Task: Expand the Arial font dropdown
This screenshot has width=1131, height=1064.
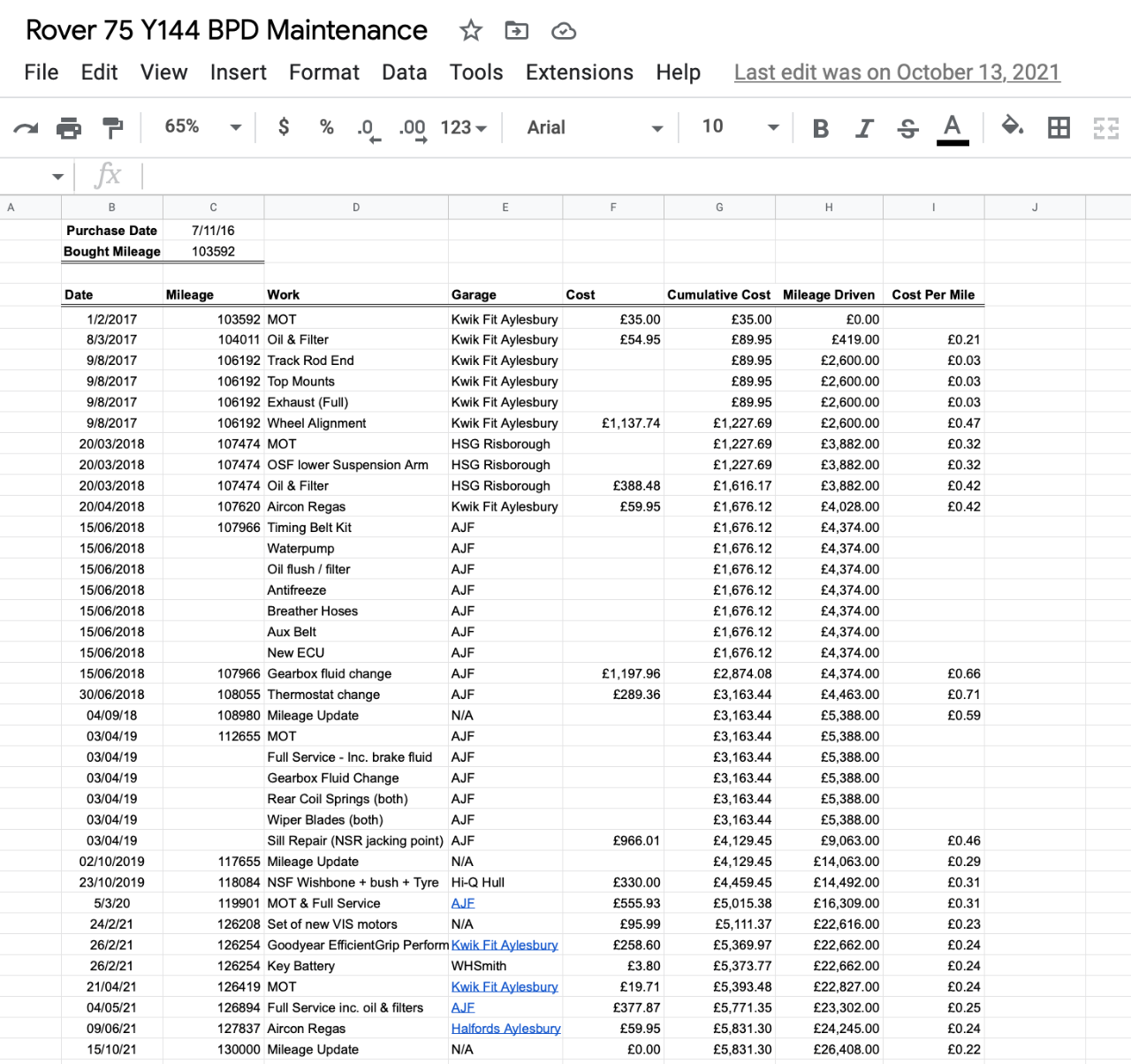Action: click(594, 127)
